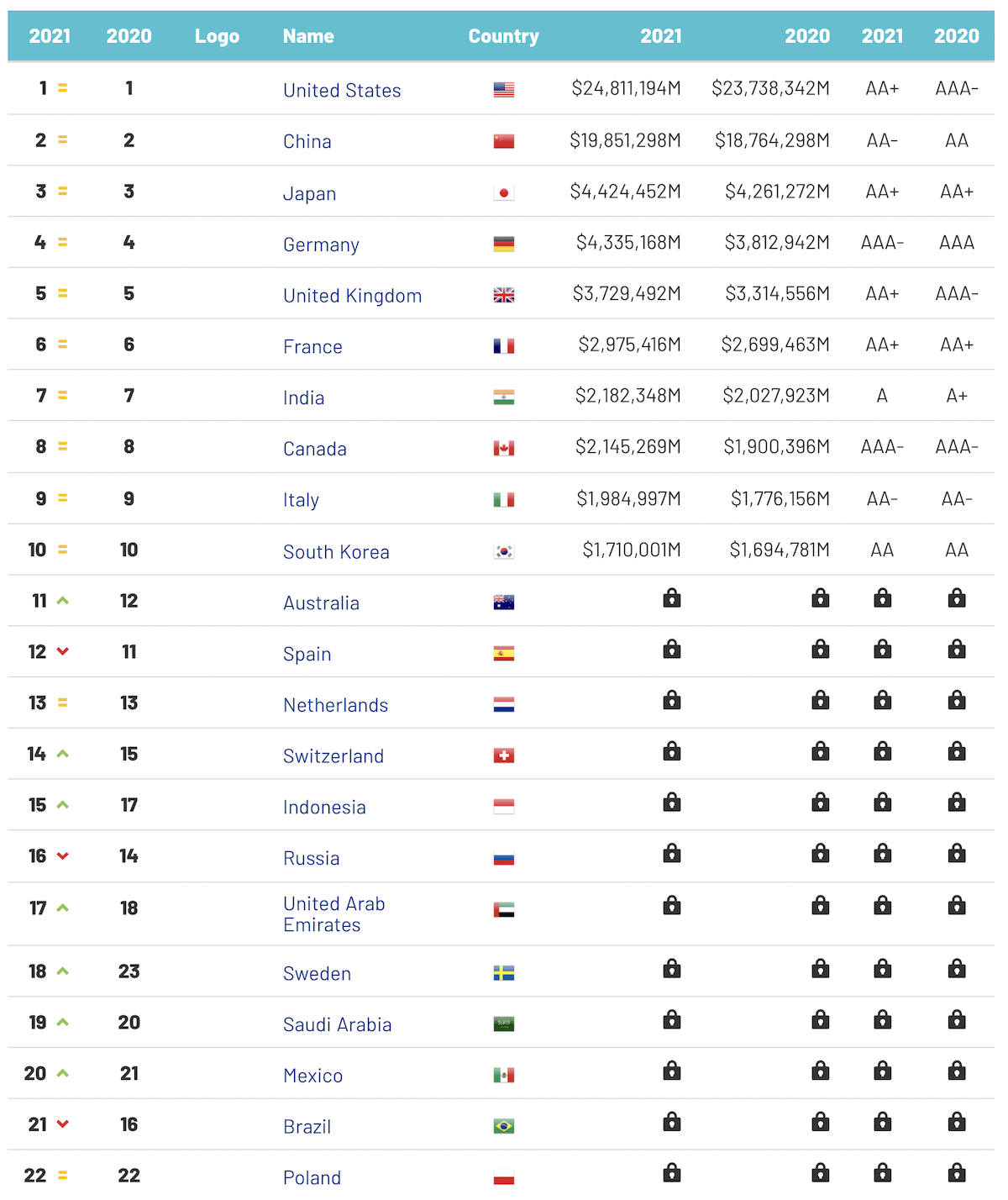Image resolution: width=1008 pixels, height=1200 pixels.
Task: Click China's 2021 value $19,851,298M
Action: tap(625, 140)
